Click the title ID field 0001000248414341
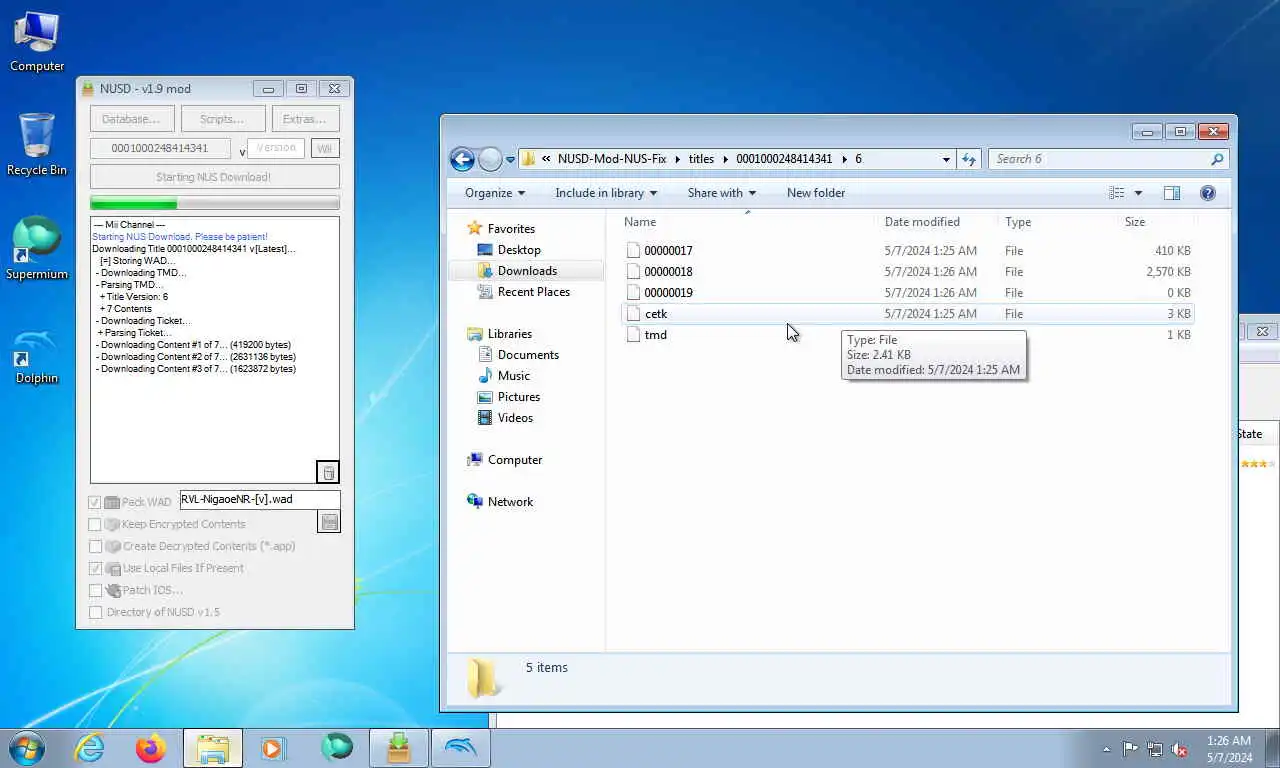Image resolution: width=1280 pixels, height=768 pixels. pyautogui.click(x=162, y=148)
